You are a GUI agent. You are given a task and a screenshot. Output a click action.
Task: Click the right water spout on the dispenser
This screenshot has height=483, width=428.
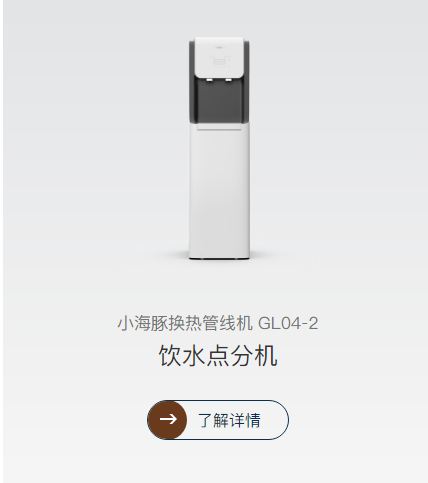[x=229, y=80]
